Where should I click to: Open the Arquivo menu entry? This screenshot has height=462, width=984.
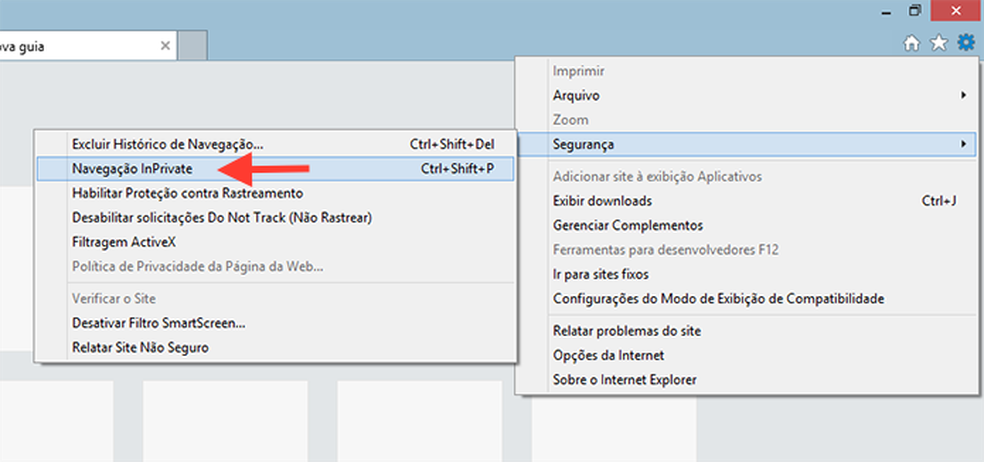(746, 96)
